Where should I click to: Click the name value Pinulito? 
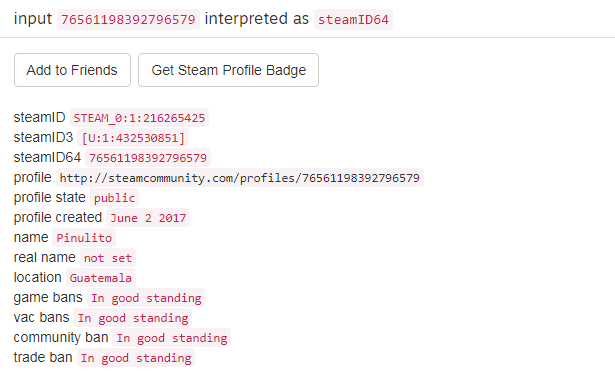click(84, 238)
